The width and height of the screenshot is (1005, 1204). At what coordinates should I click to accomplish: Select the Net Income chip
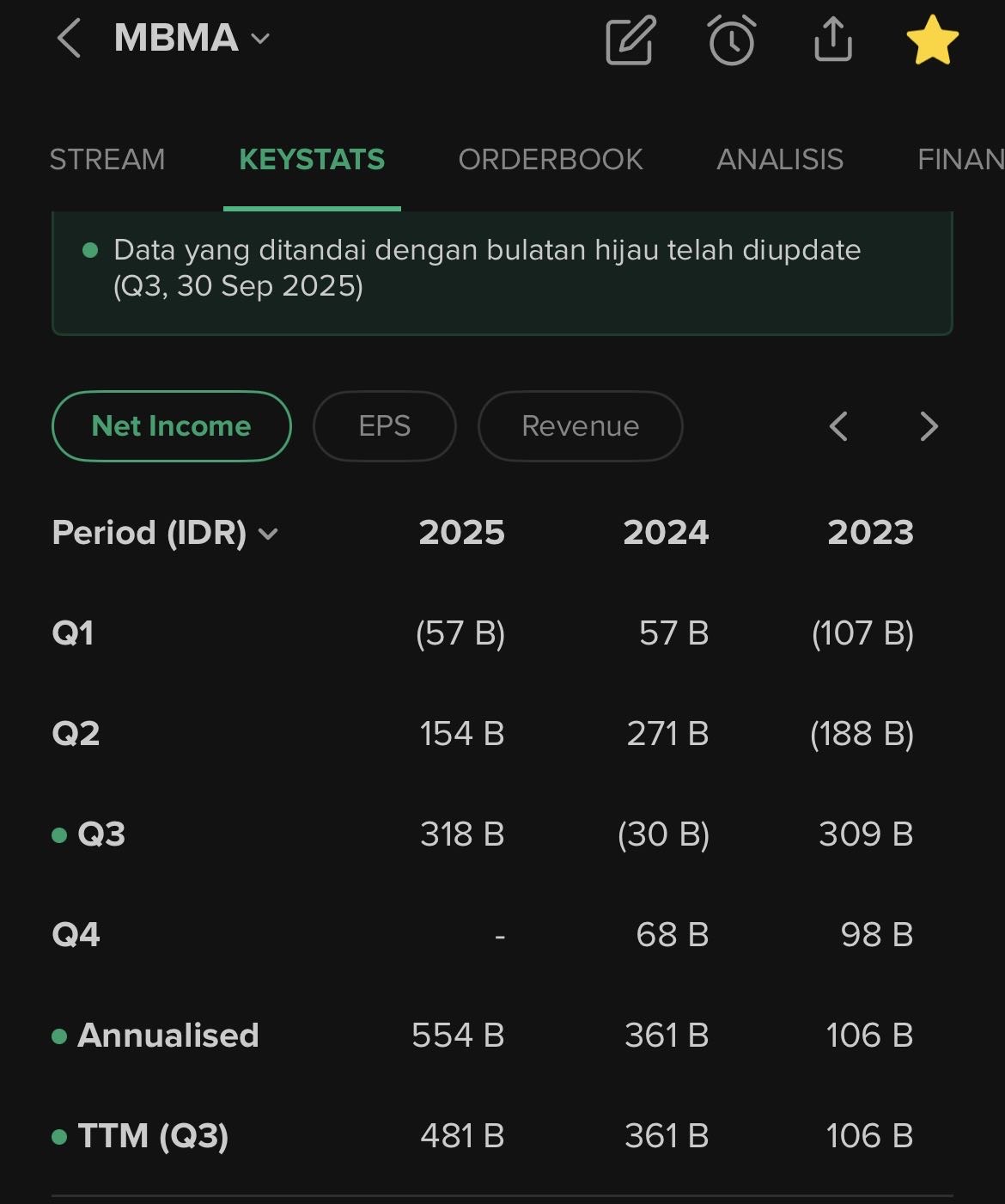pos(172,426)
